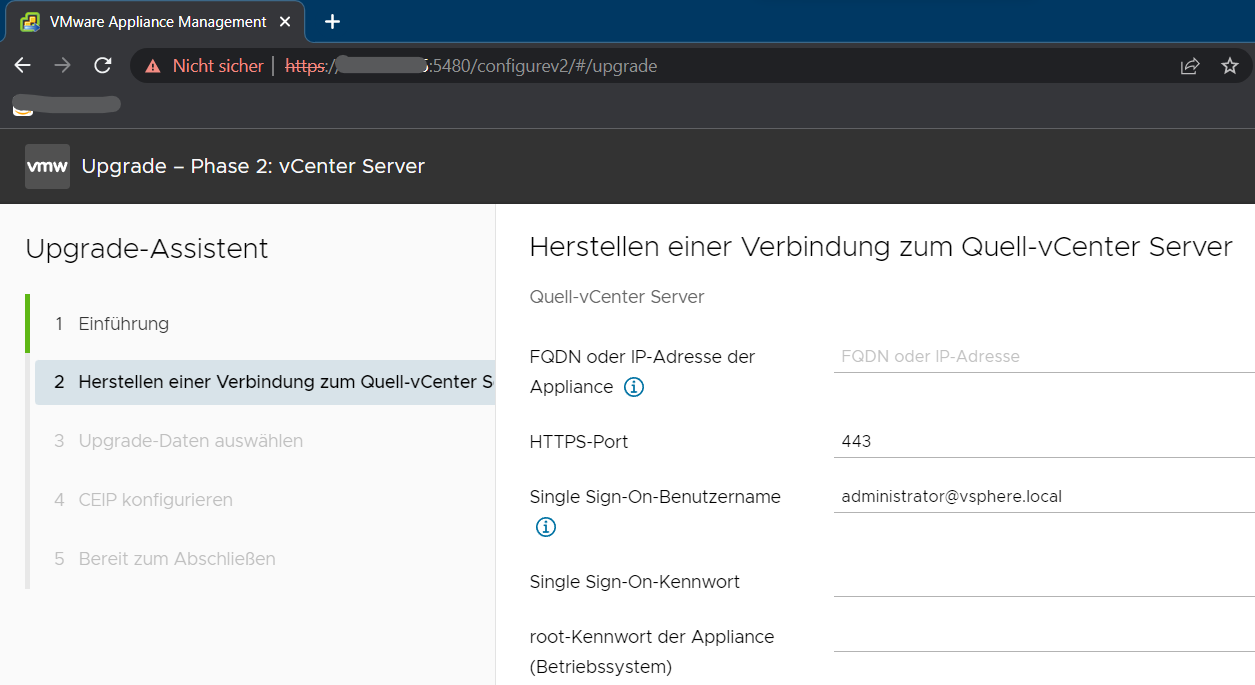Click the Single Sign-On-Kennwort password field
The width and height of the screenshot is (1255, 685).
coord(1040,581)
